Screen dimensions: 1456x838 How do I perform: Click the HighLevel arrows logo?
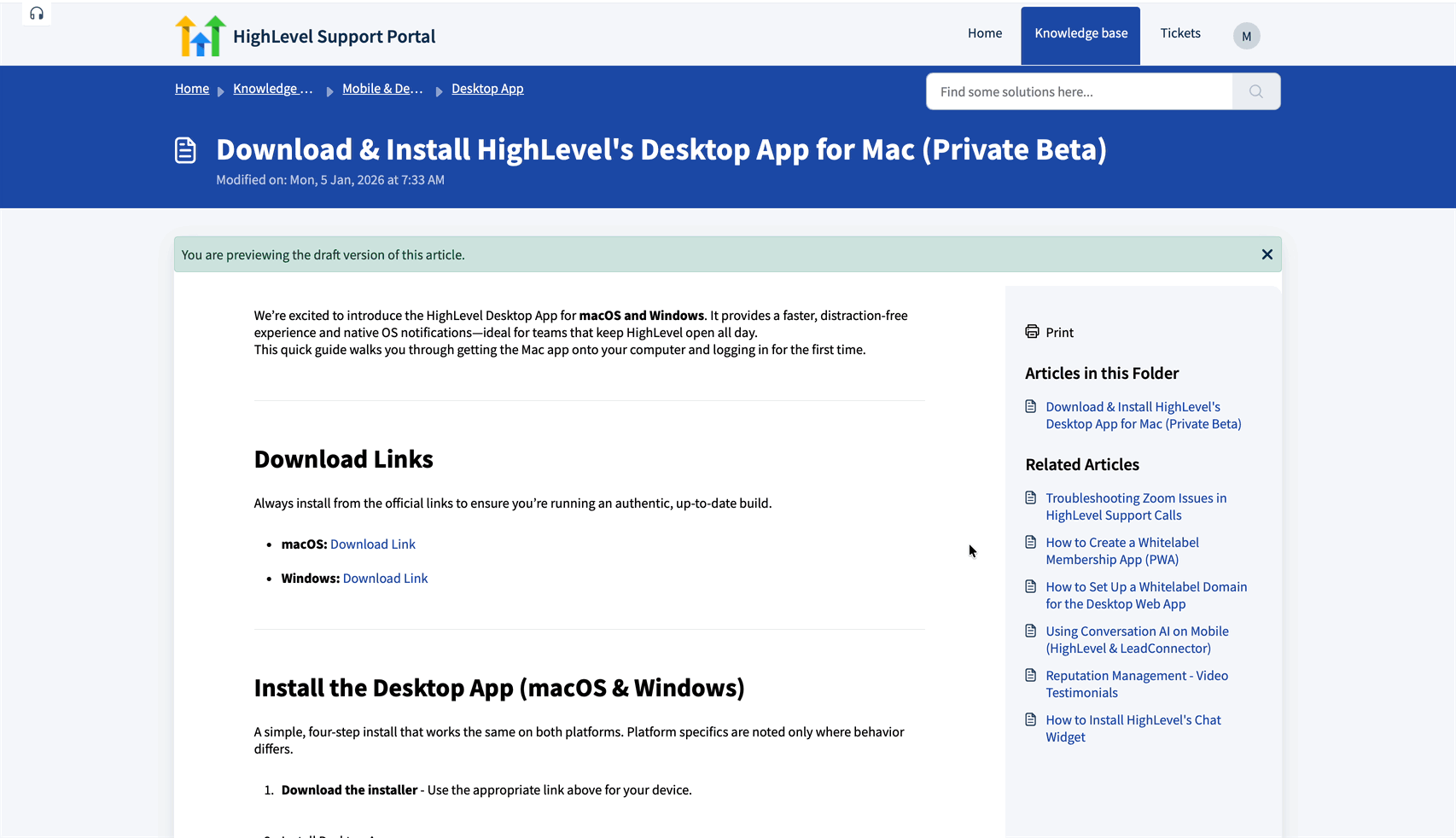coord(200,36)
